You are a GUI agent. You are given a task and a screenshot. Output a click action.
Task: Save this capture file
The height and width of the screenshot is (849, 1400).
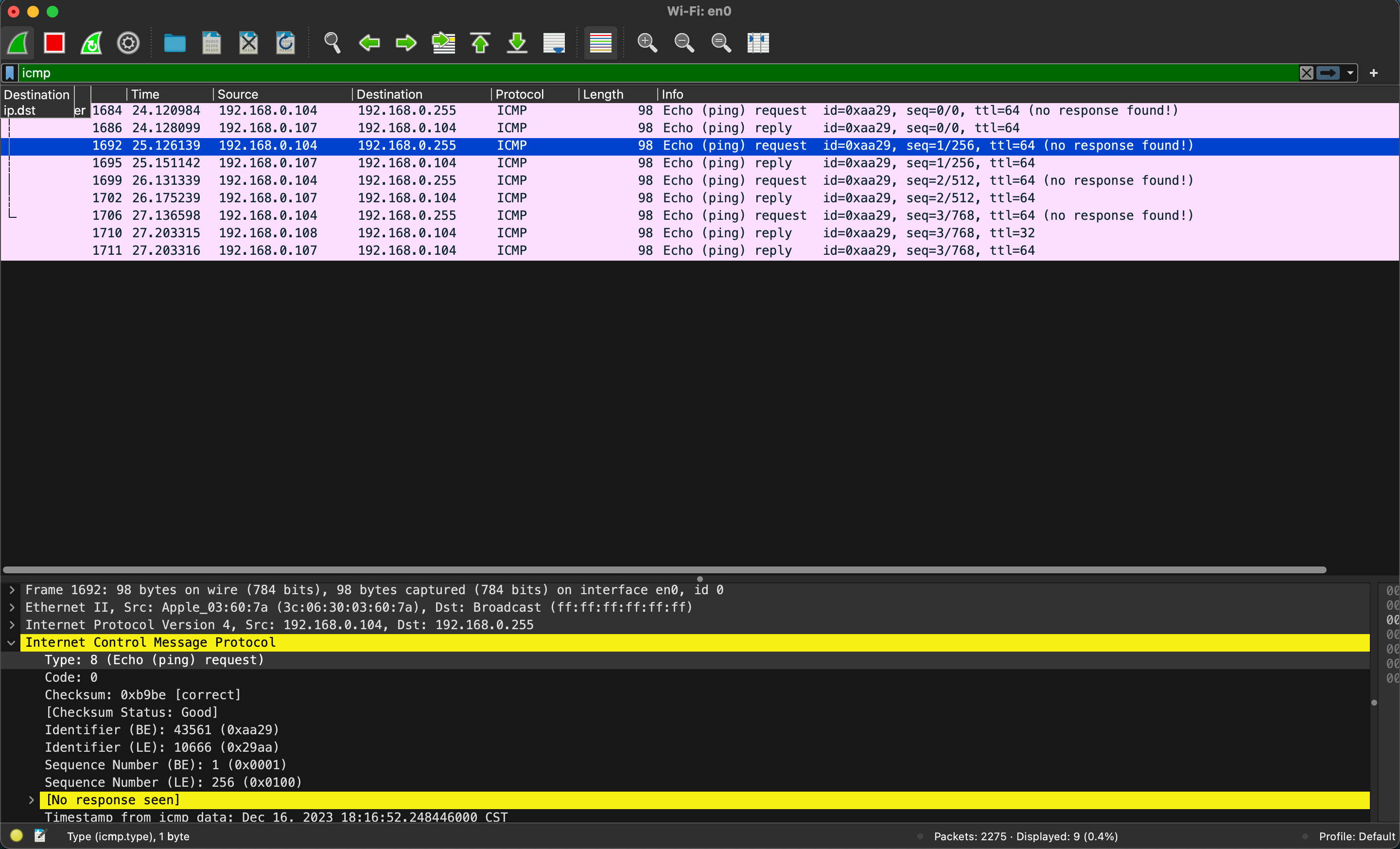click(x=211, y=43)
